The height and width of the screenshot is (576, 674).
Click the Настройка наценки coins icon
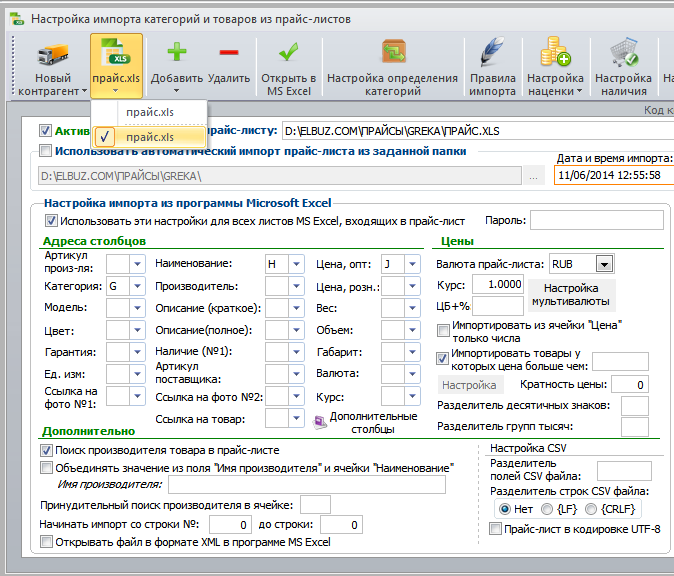555,52
